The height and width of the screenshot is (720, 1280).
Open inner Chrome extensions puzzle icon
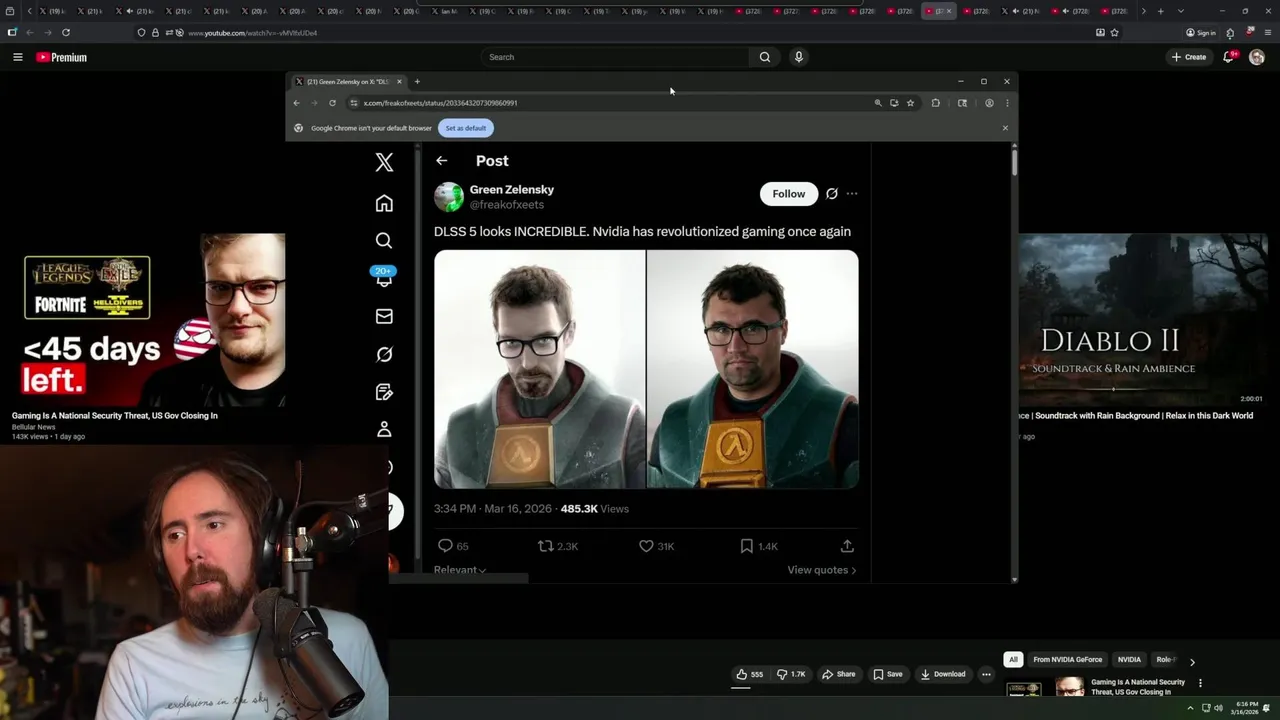point(936,103)
